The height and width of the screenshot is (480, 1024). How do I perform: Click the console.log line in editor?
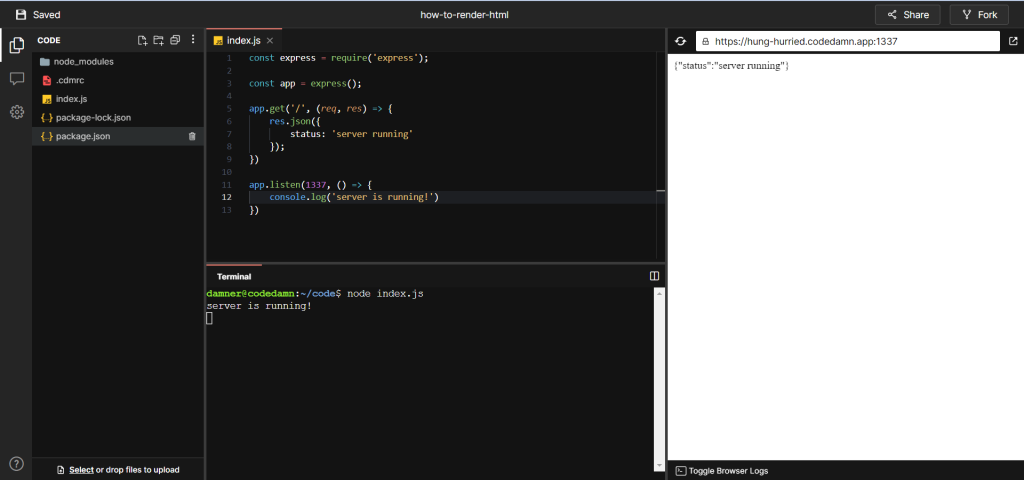(354, 197)
